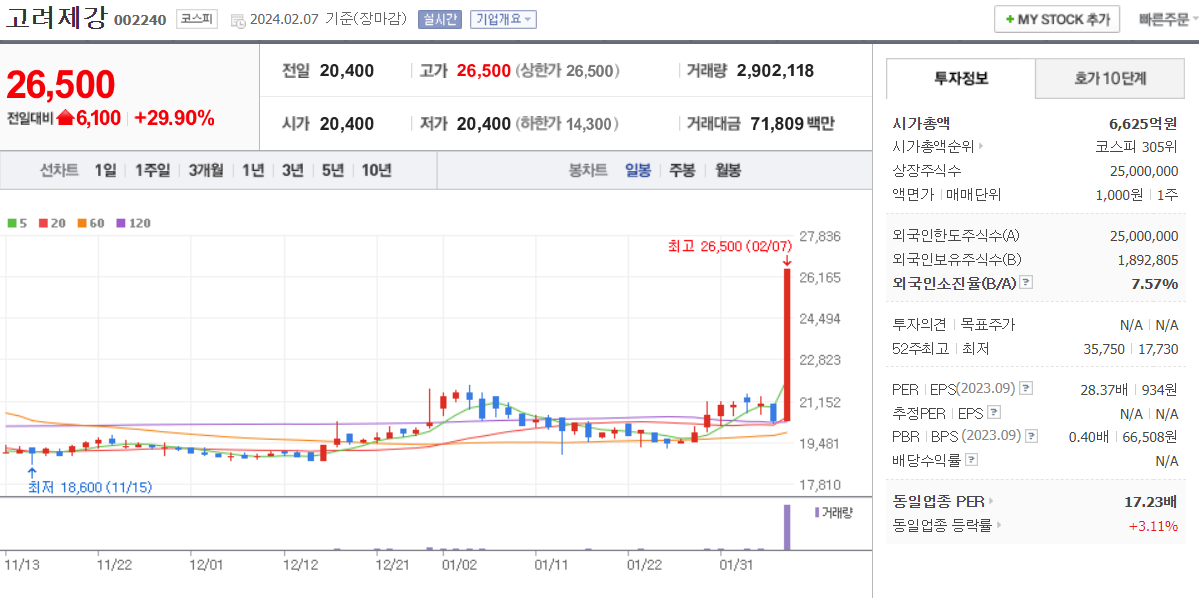Select the 10년 line chart period
Image resolution: width=1202 pixels, height=598 pixels.
coord(377,170)
